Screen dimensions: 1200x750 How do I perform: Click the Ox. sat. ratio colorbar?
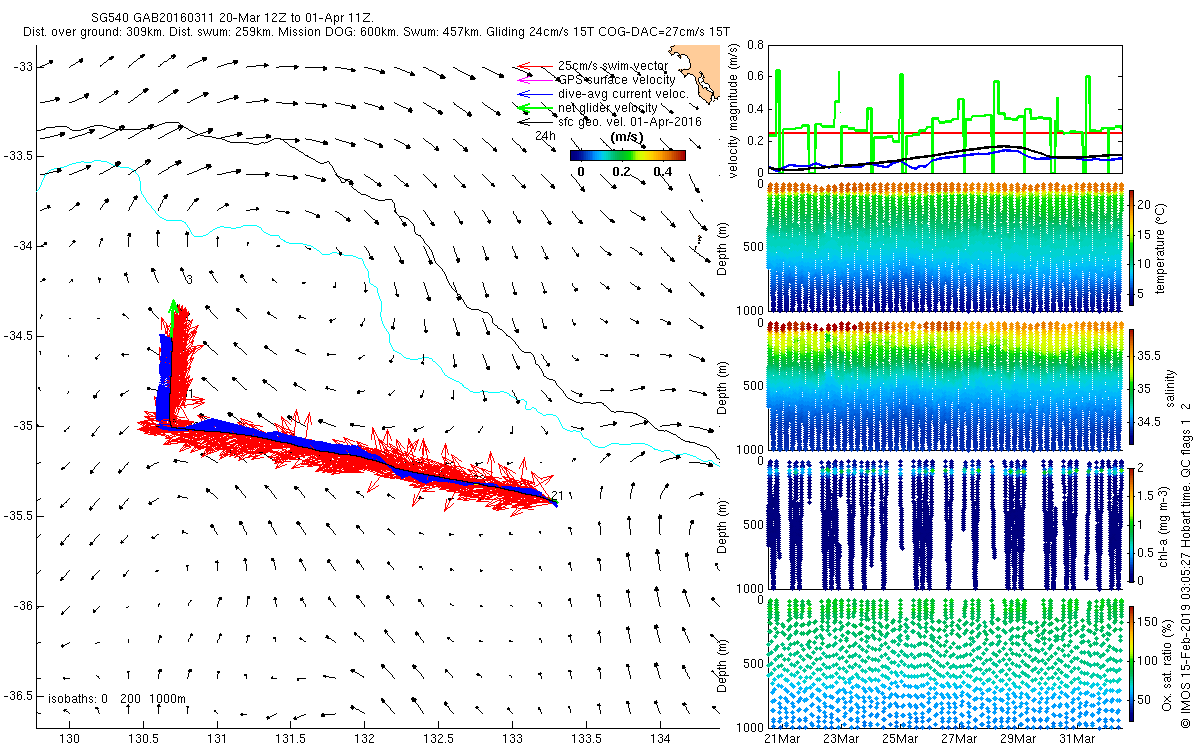point(1131,662)
